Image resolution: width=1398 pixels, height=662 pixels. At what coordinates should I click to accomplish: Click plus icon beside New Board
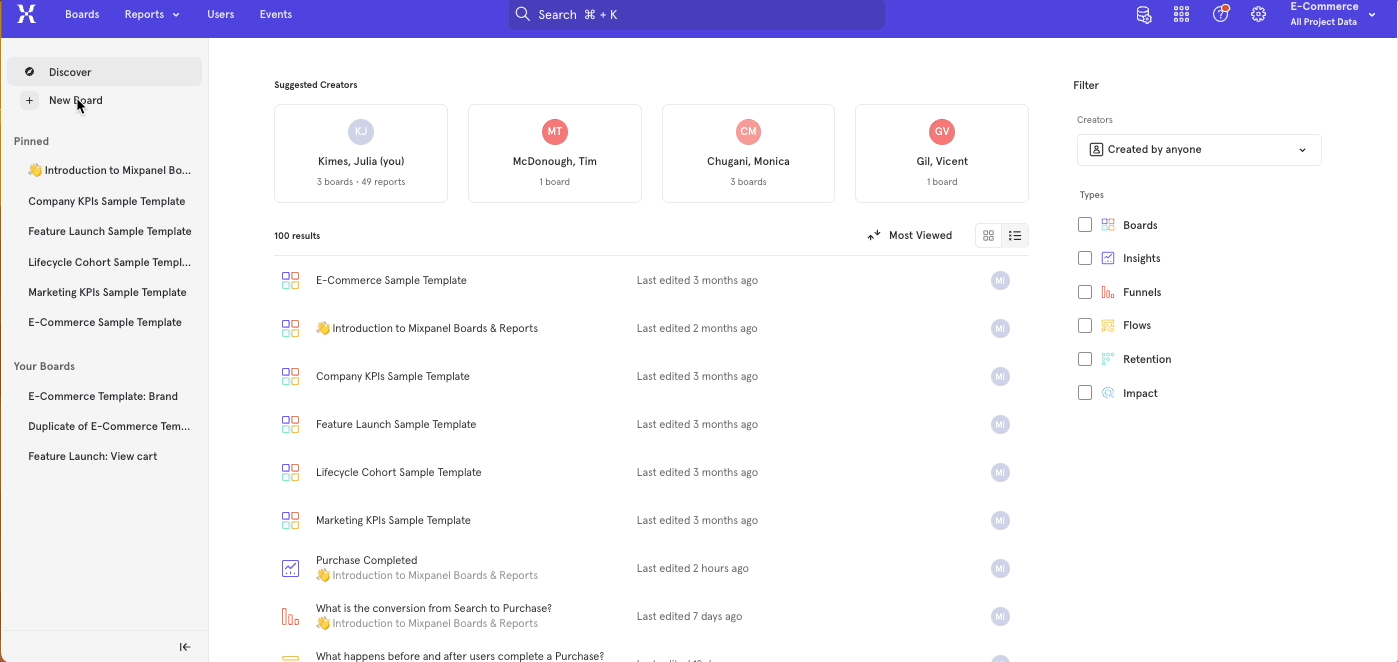(30, 100)
